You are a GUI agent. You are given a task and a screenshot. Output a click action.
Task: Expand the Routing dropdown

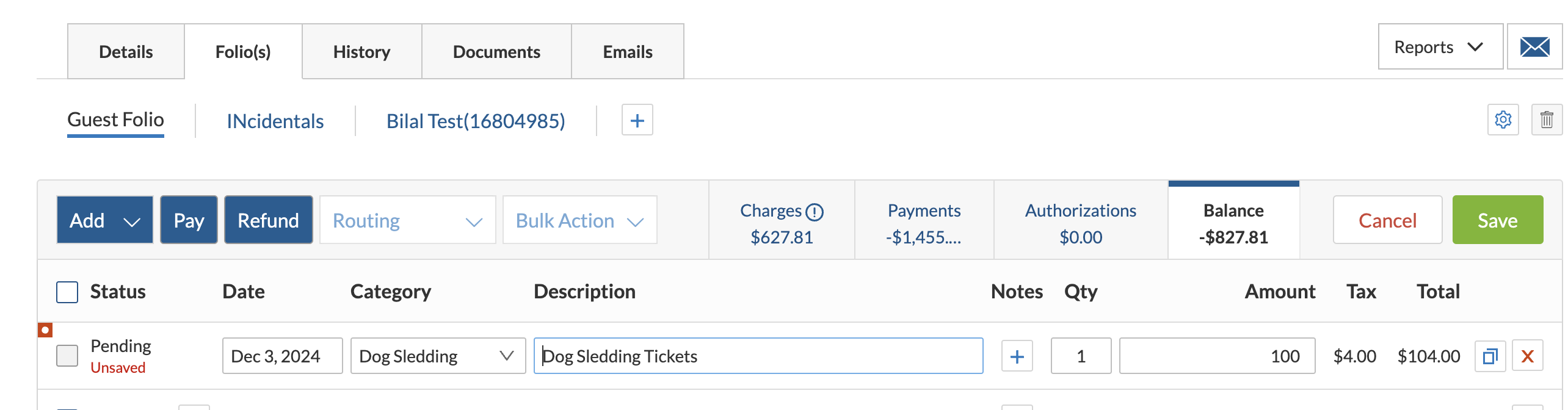[407, 220]
